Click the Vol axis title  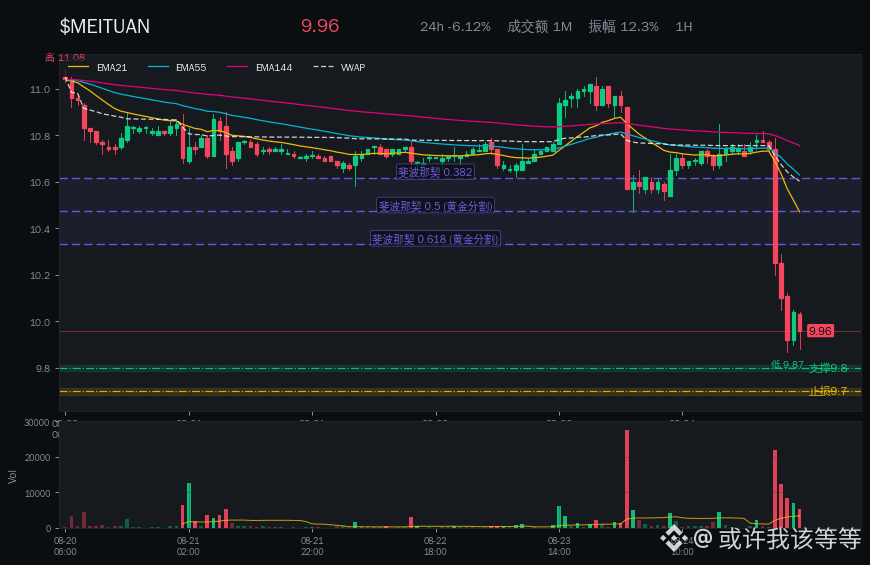click(12, 477)
